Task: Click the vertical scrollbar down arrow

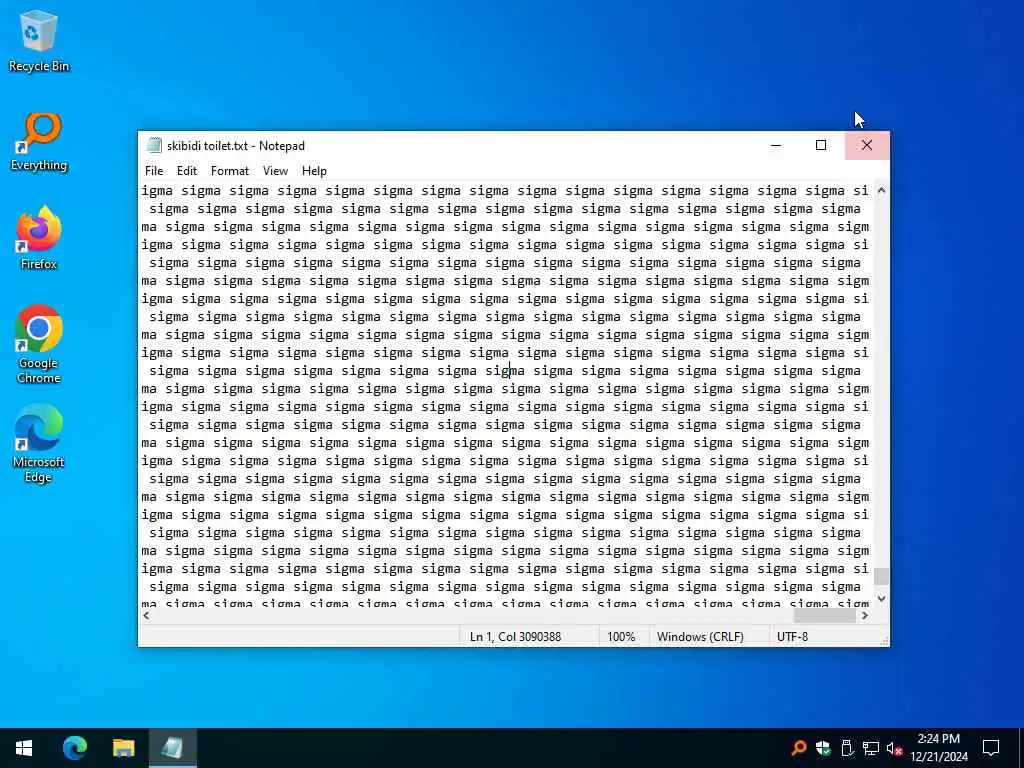Action: 881,598
